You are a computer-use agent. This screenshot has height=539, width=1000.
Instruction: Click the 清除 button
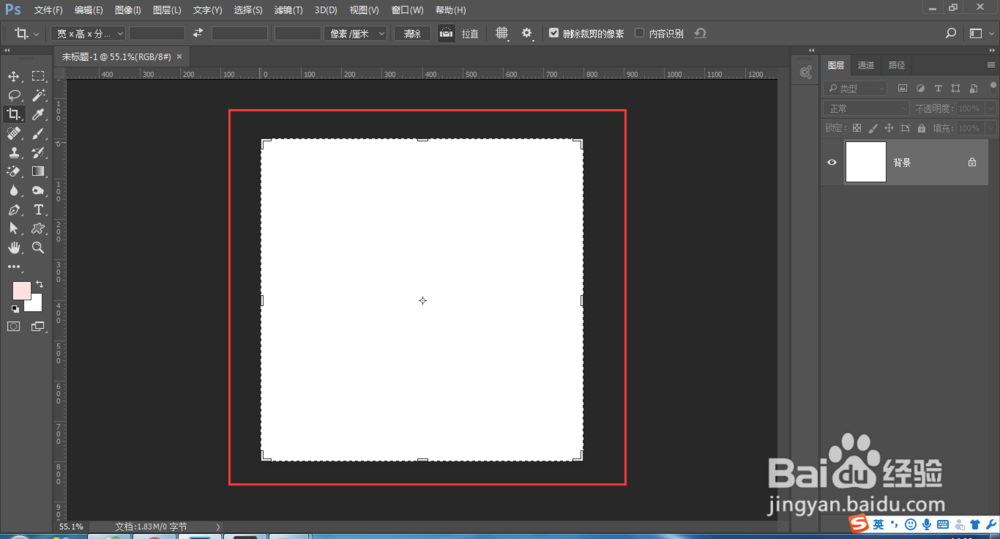[412, 33]
